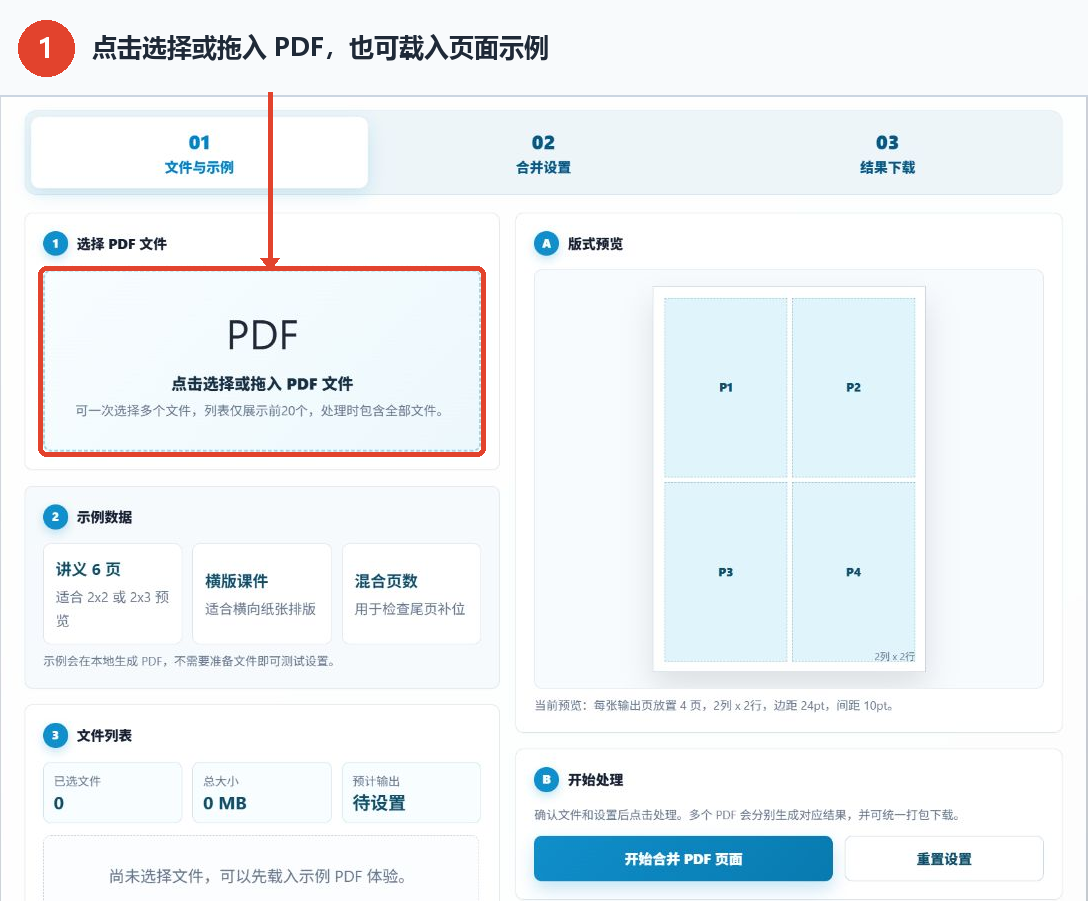
Task: Click the 示例会在本地生成 PDF note
Action: click(x=189, y=661)
